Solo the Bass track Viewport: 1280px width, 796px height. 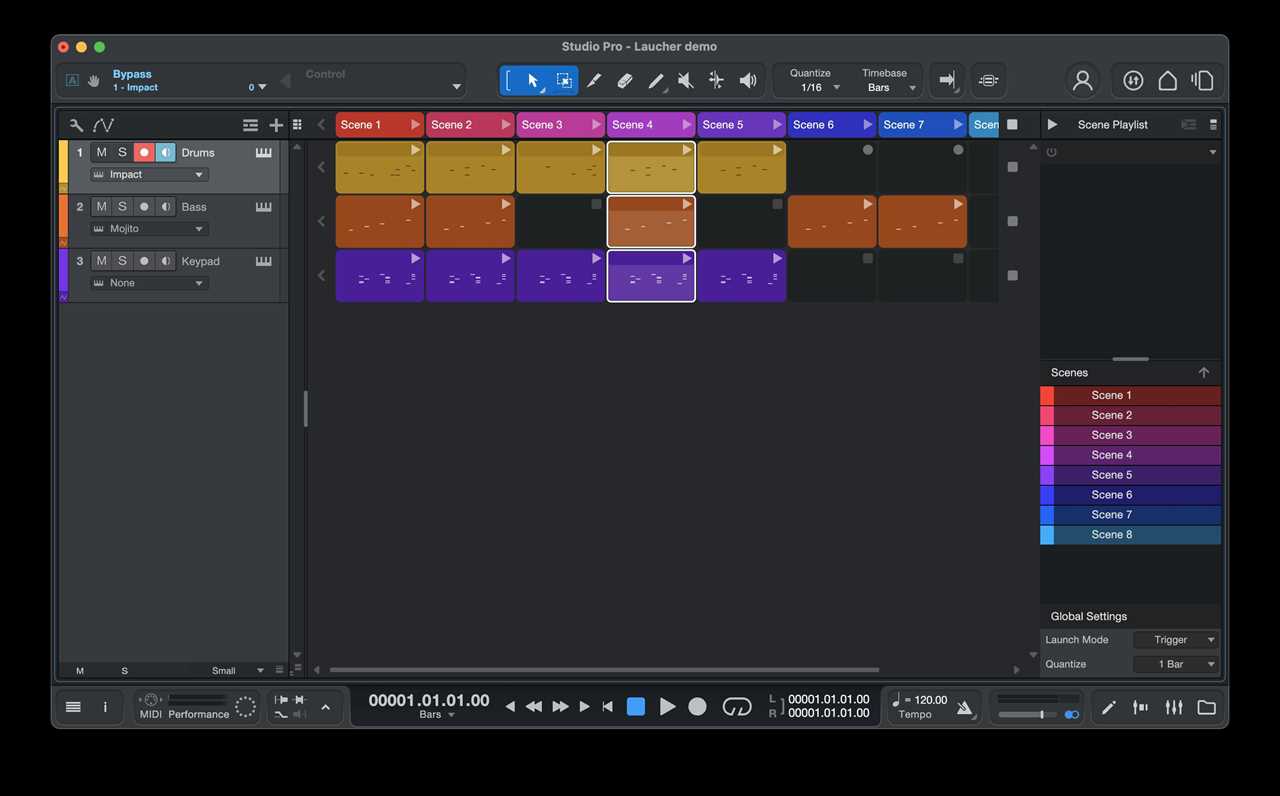(122, 206)
